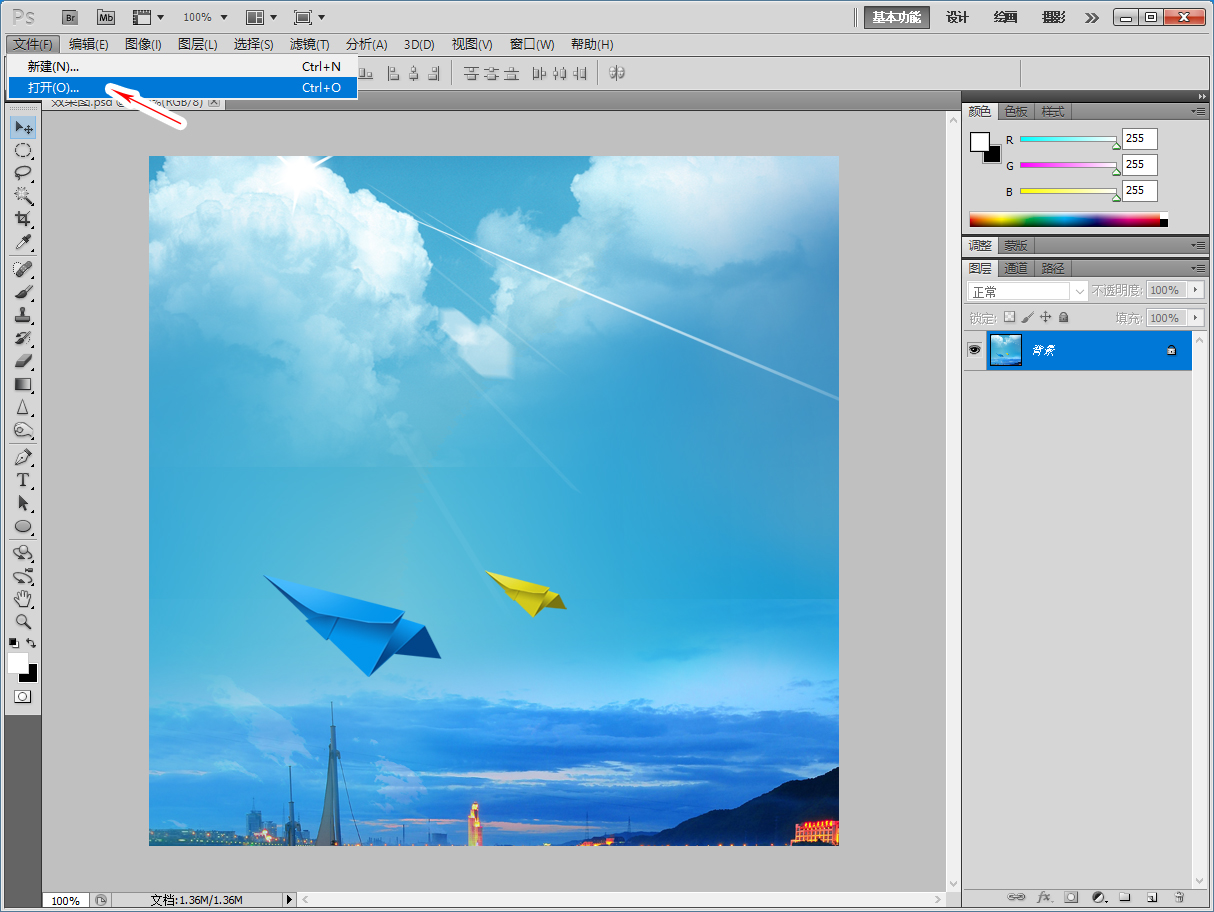Image resolution: width=1214 pixels, height=912 pixels.
Task: Switch to the 路径 tab
Action: click(1053, 268)
